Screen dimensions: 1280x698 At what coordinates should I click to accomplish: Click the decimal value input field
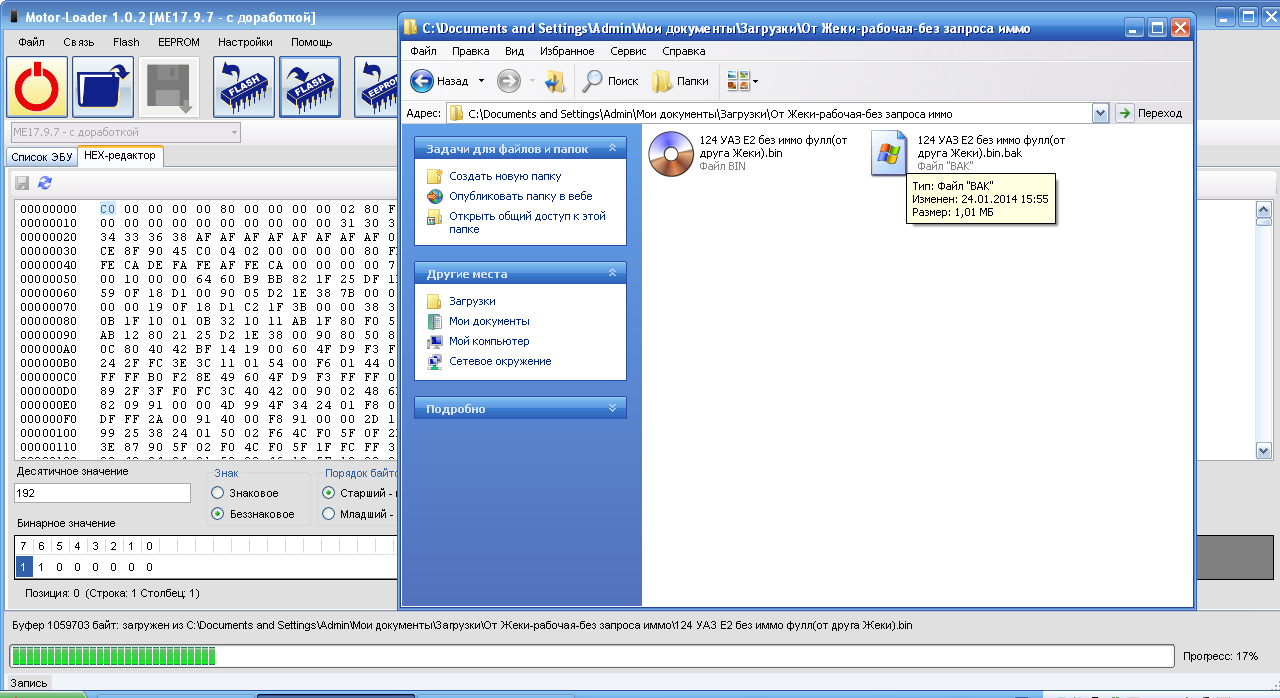coord(102,493)
